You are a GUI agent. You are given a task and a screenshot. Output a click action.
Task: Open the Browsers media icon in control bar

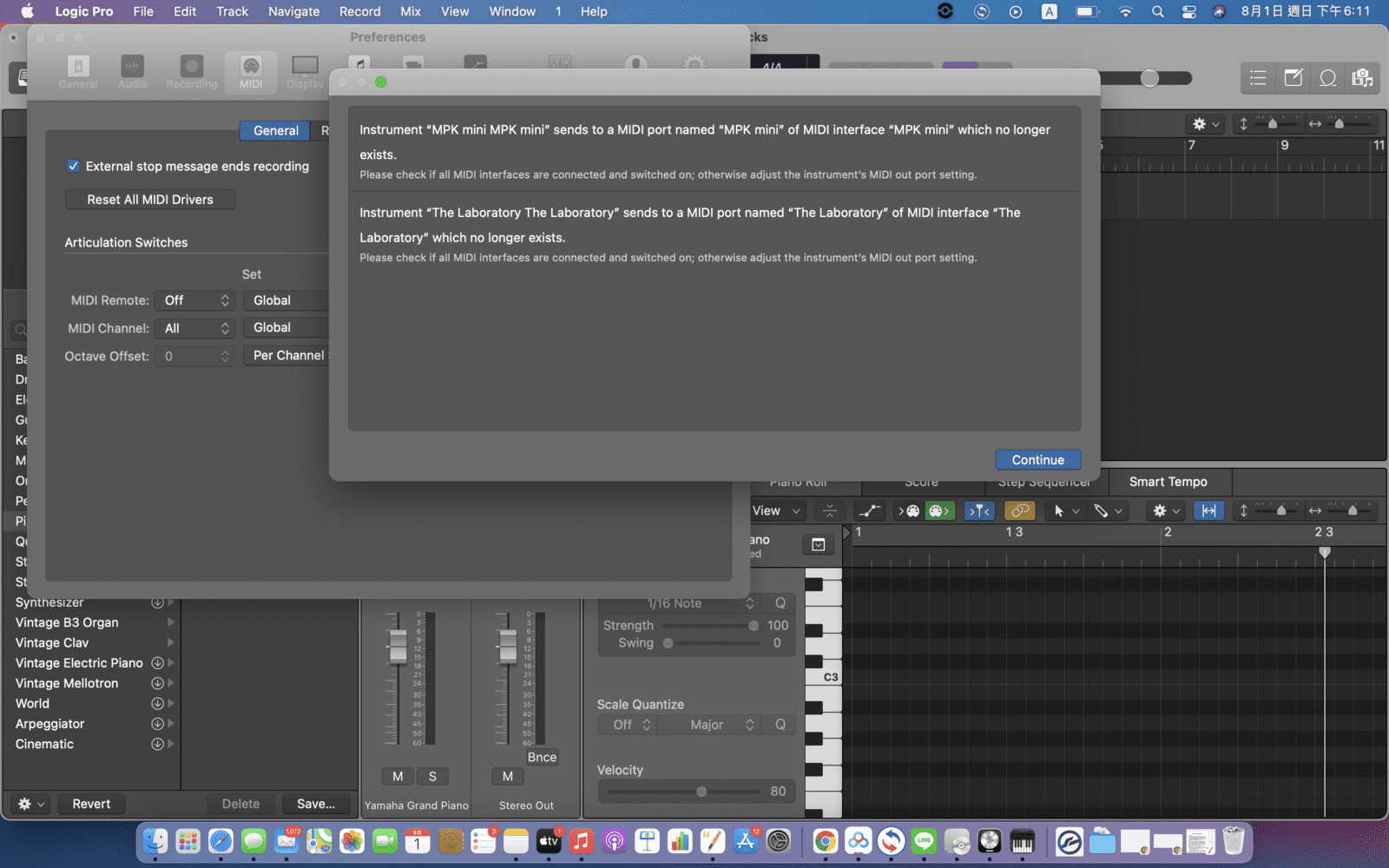click(1362, 78)
